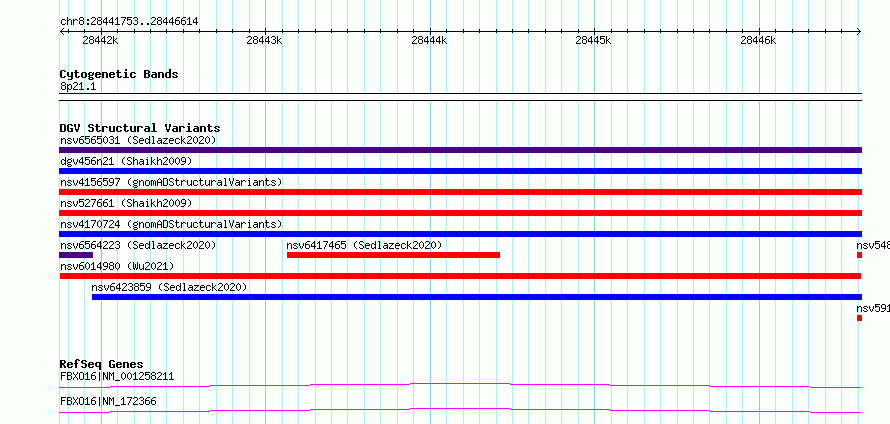
Task: Click the DGV Structural Variants track title
Action: pos(140,128)
